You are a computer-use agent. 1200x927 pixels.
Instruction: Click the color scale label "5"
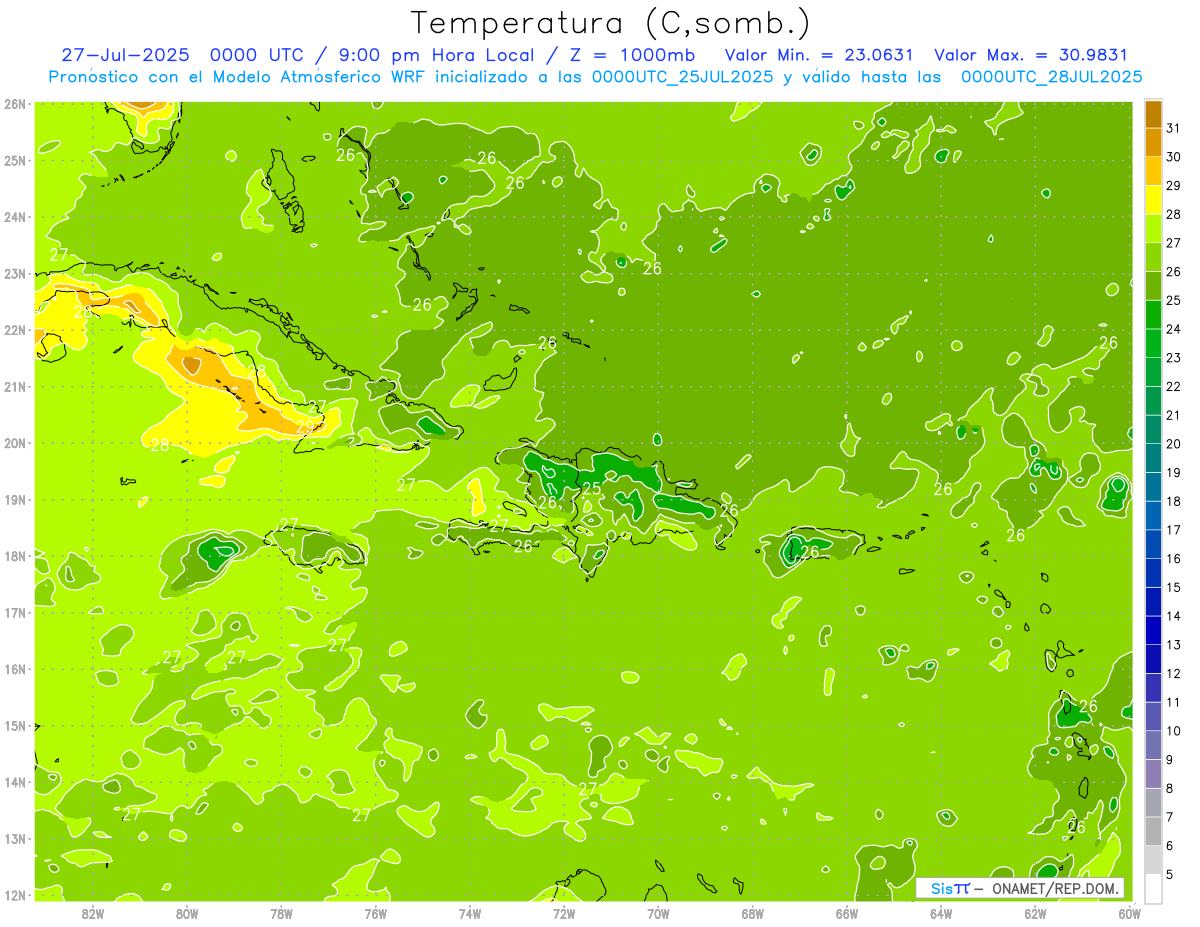click(x=1170, y=875)
